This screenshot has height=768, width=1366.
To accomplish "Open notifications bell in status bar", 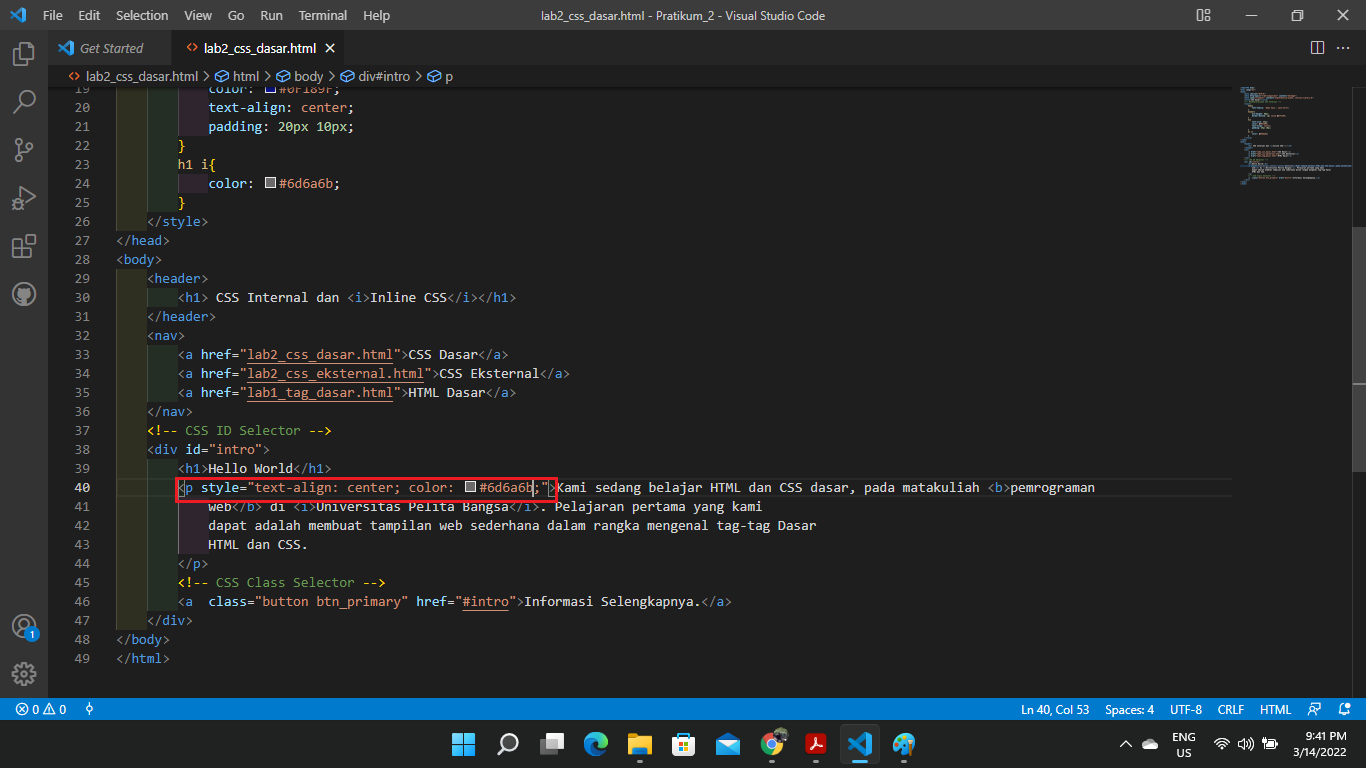I will pos(1346,709).
